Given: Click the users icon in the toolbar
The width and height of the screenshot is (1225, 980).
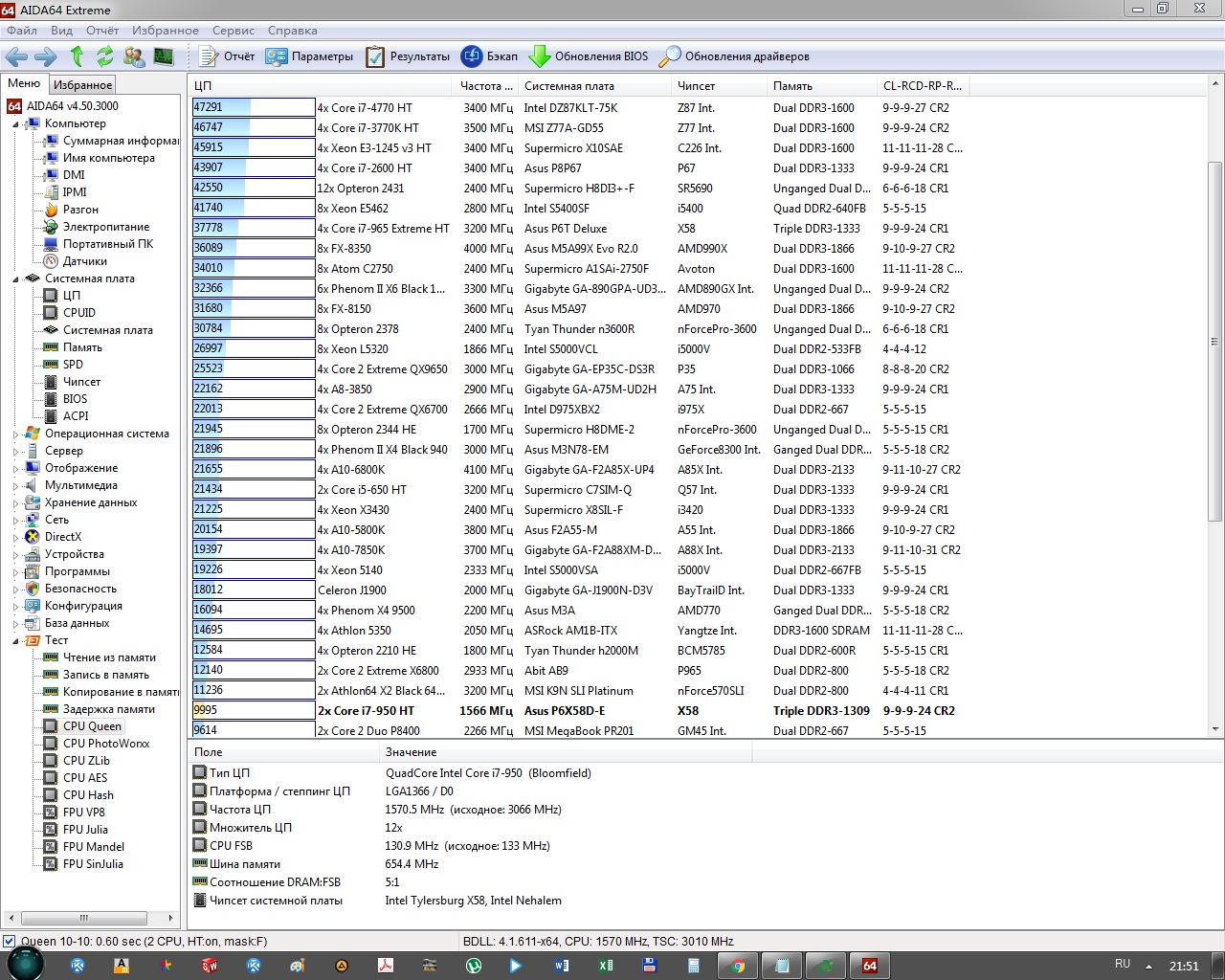Looking at the screenshot, I should [134, 56].
